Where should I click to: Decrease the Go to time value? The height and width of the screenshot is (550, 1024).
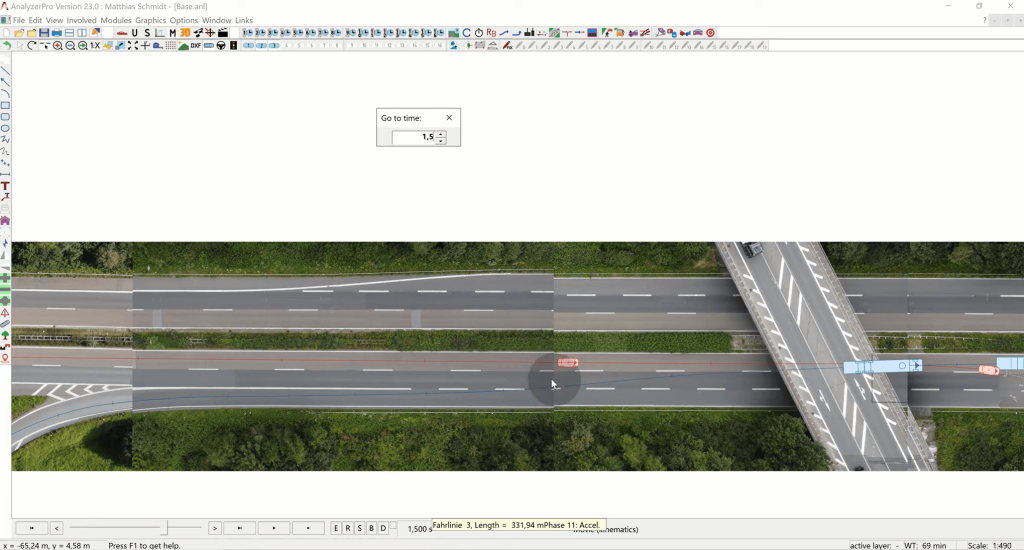(x=441, y=141)
